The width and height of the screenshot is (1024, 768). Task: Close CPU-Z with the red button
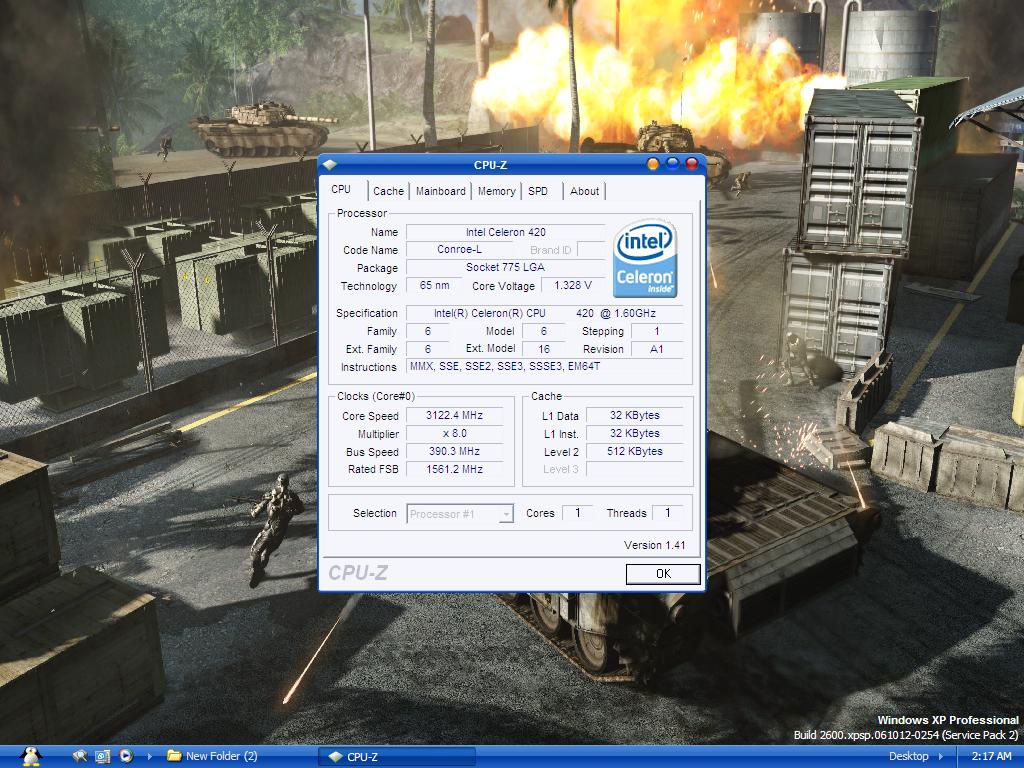692,164
